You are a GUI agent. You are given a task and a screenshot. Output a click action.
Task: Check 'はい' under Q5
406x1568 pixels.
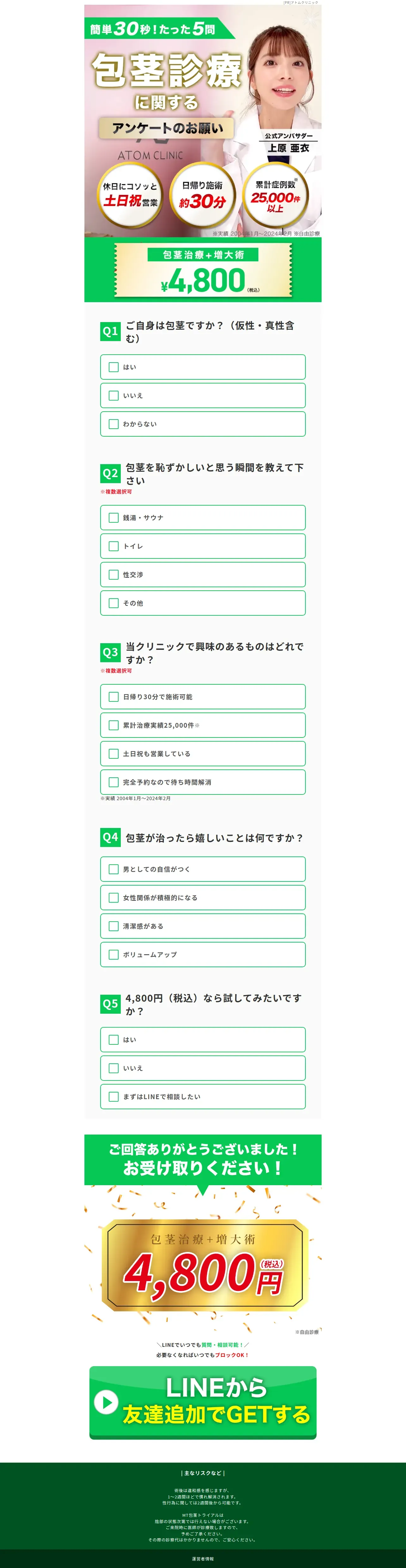[x=114, y=1040]
